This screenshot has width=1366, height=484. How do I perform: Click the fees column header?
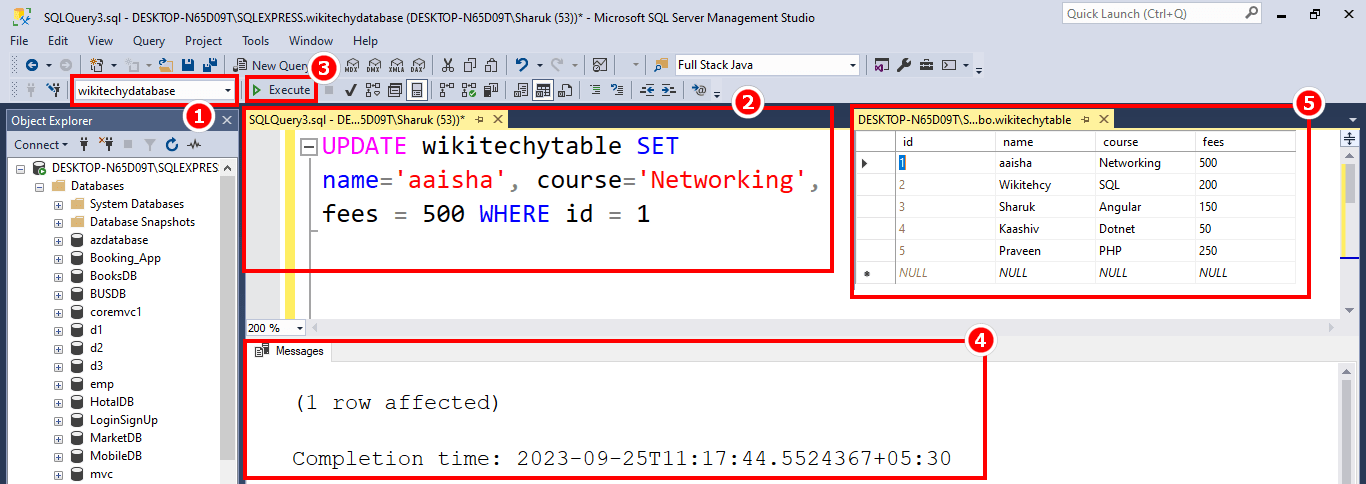(1244, 142)
